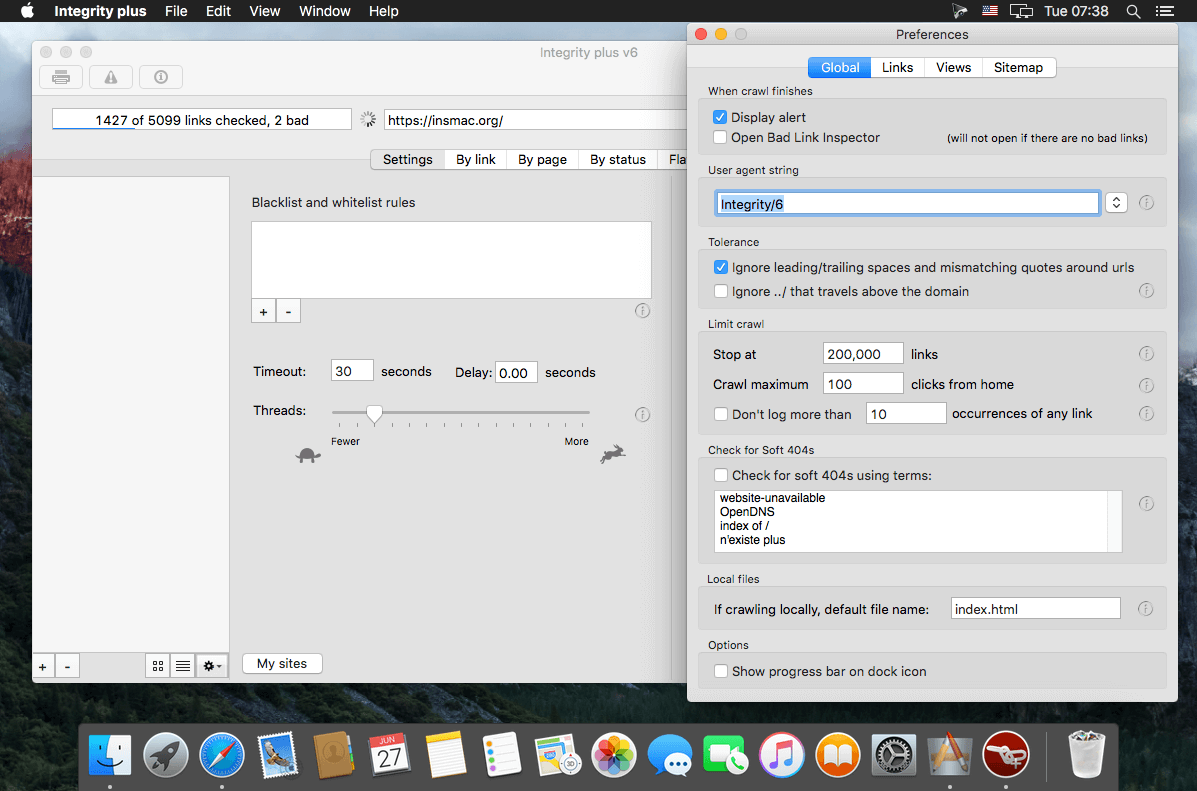Switch sidebar to list view
The height and width of the screenshot is (791, 1197).
[183, 666]
